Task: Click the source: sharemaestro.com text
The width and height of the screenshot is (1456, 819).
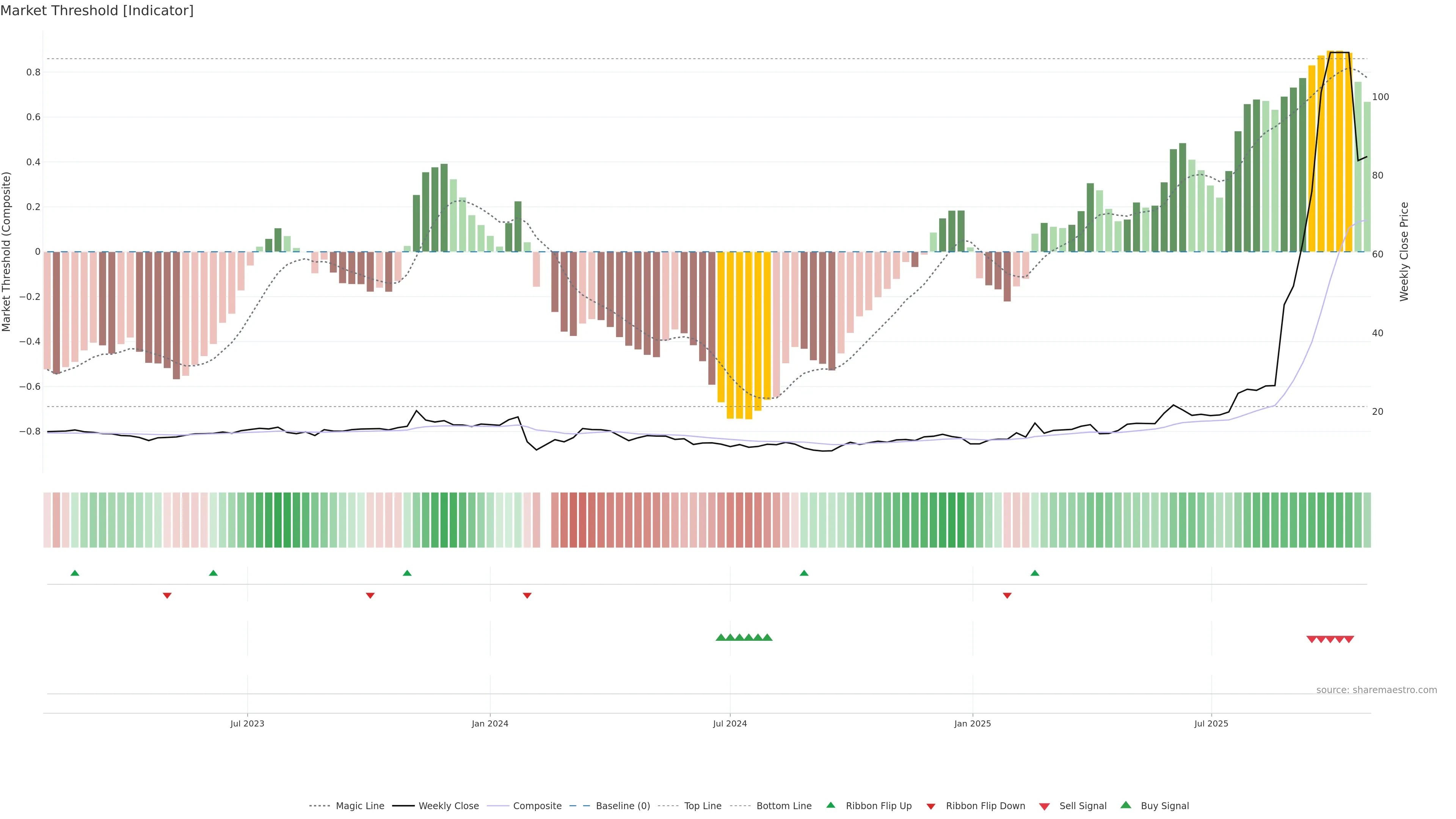Action: pyautogui.click(x=1376, y=690)
